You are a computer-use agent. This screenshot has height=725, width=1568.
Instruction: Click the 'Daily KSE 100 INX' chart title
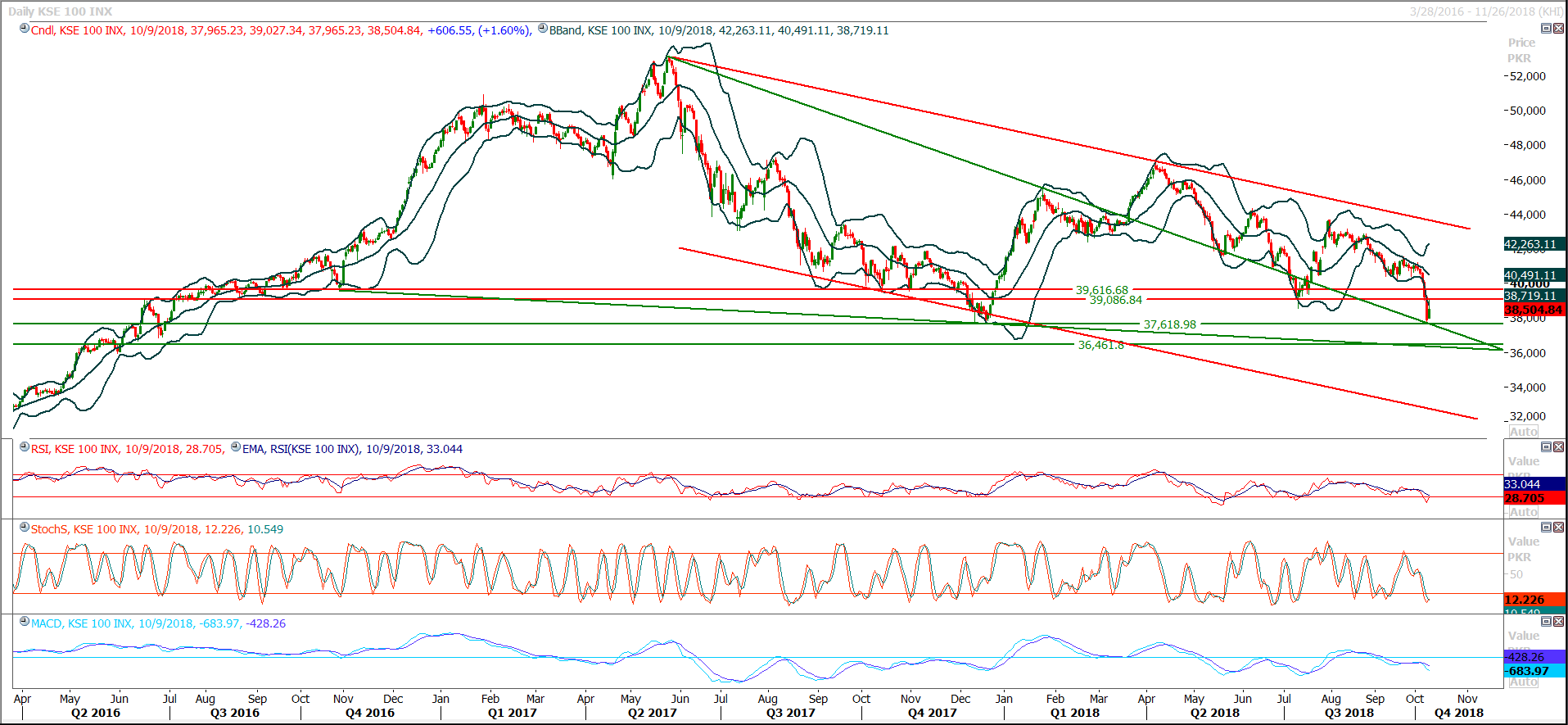click(61, 11)
